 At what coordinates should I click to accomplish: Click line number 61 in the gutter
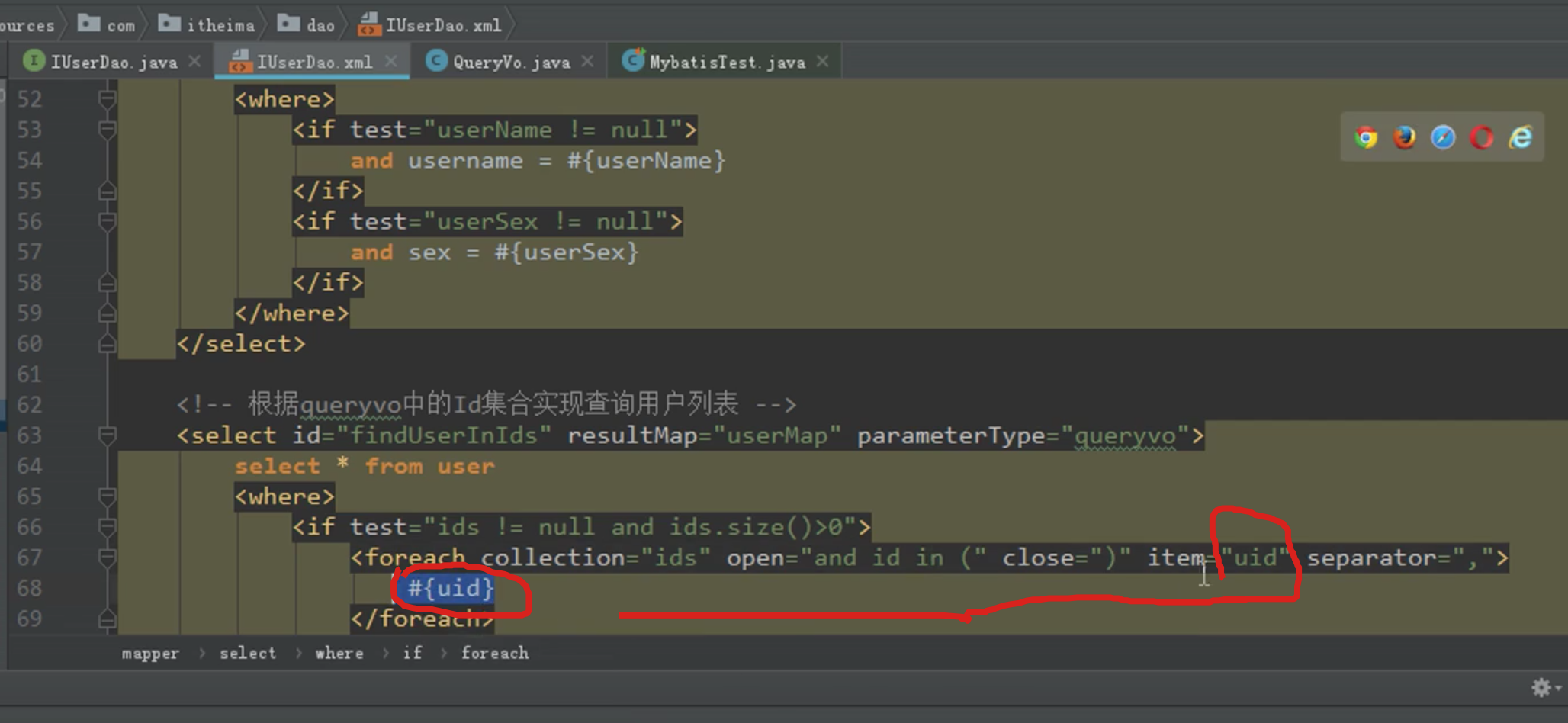[x=30, y=374]
